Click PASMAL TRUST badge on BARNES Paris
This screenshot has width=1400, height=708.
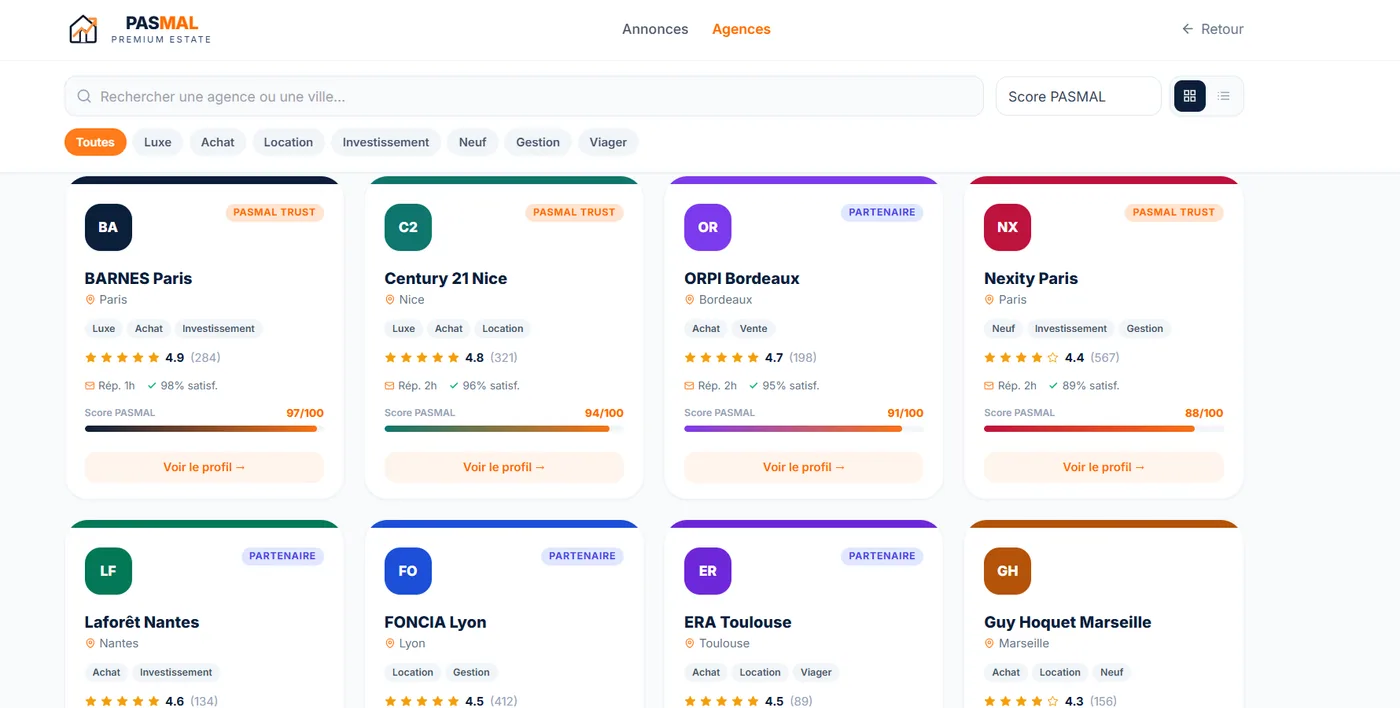pos(274,212)
